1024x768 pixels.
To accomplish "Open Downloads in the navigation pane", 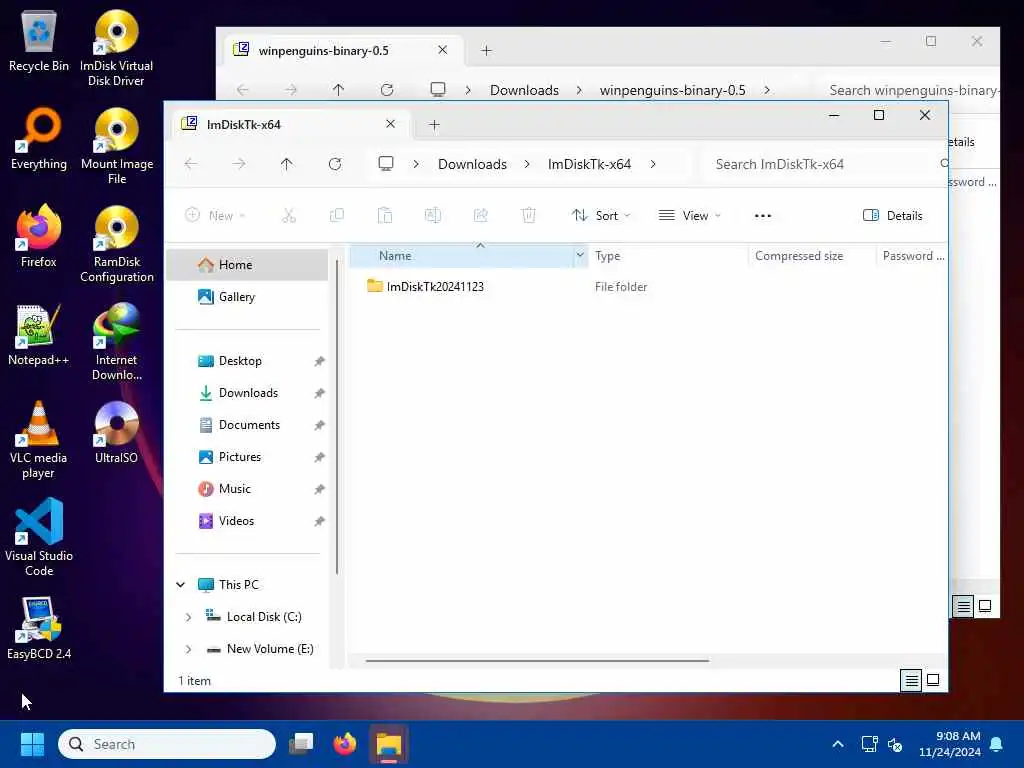I will pos(248,392).
